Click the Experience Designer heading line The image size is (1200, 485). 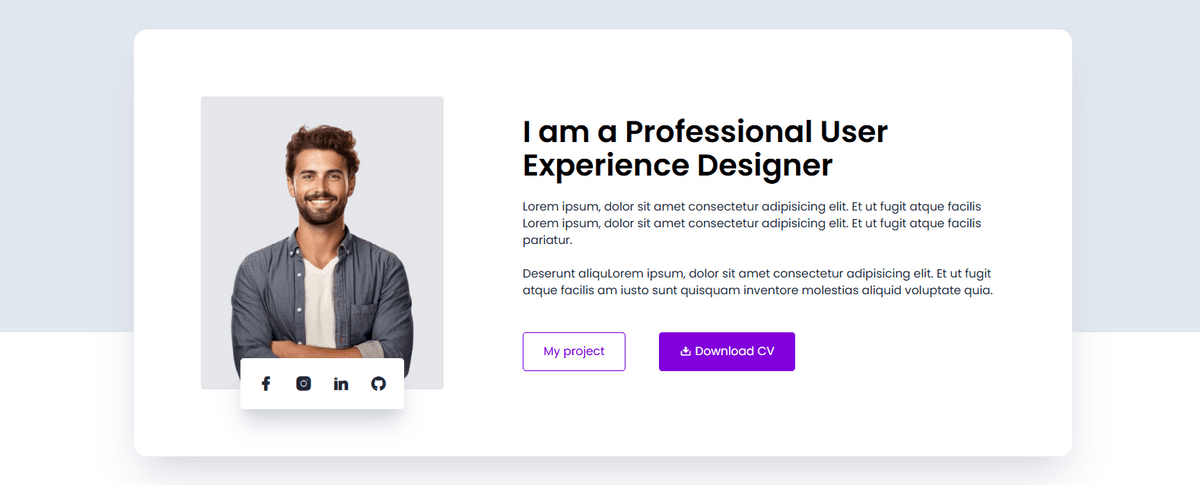(x=678, y=165)
